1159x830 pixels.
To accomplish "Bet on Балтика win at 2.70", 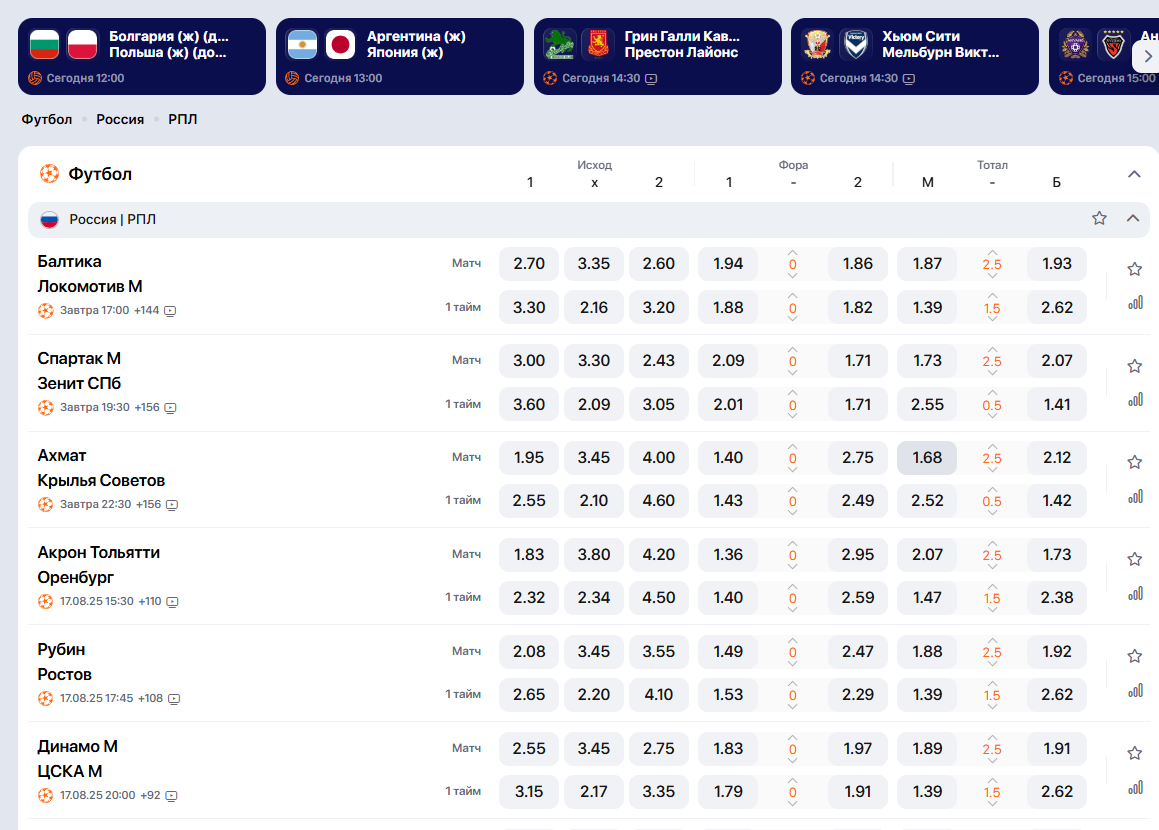I will (x=529, y=264).
